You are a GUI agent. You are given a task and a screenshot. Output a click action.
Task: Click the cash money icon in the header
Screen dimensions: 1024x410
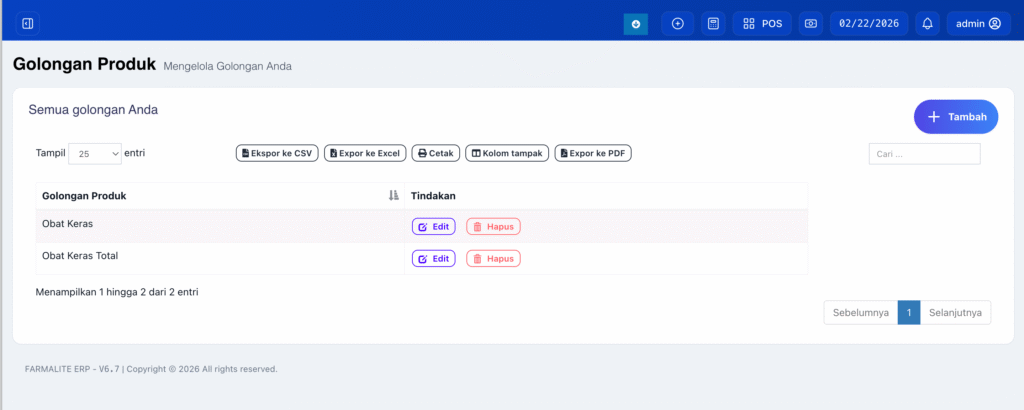tap(811, 24)
